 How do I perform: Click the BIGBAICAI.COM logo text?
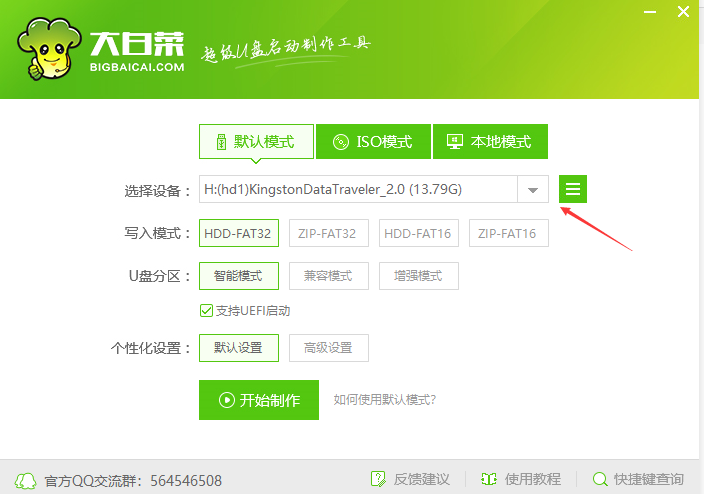tap(137, 67)
